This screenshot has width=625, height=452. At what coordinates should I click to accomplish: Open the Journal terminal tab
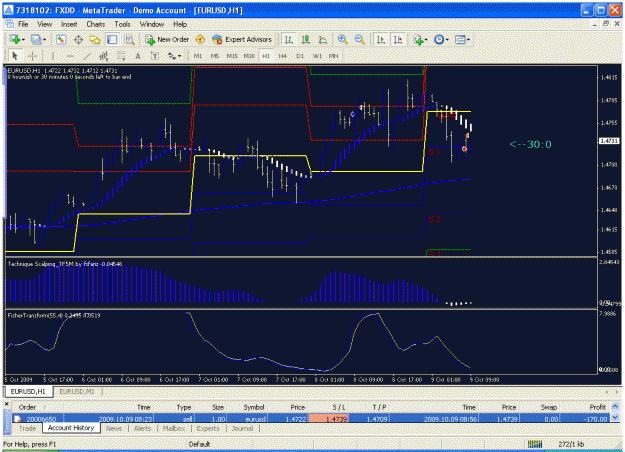pos(242,428)
